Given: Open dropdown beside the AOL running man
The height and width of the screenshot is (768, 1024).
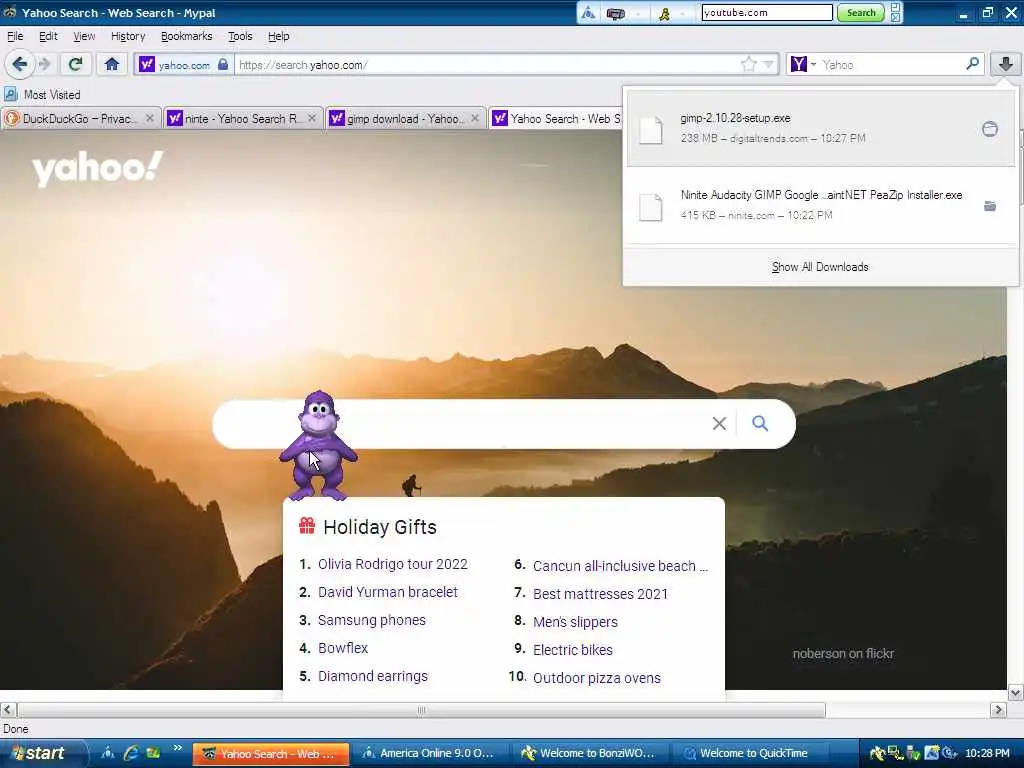Looking at the screenshot, I should 682,13.
